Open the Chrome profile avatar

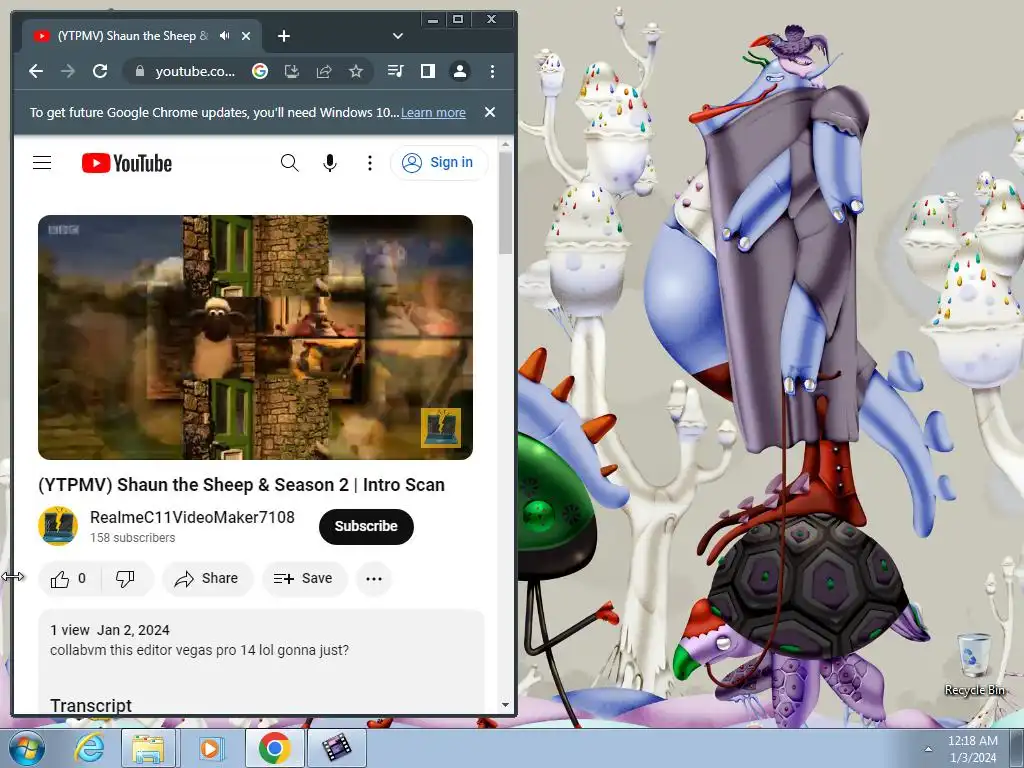[460, 71]
